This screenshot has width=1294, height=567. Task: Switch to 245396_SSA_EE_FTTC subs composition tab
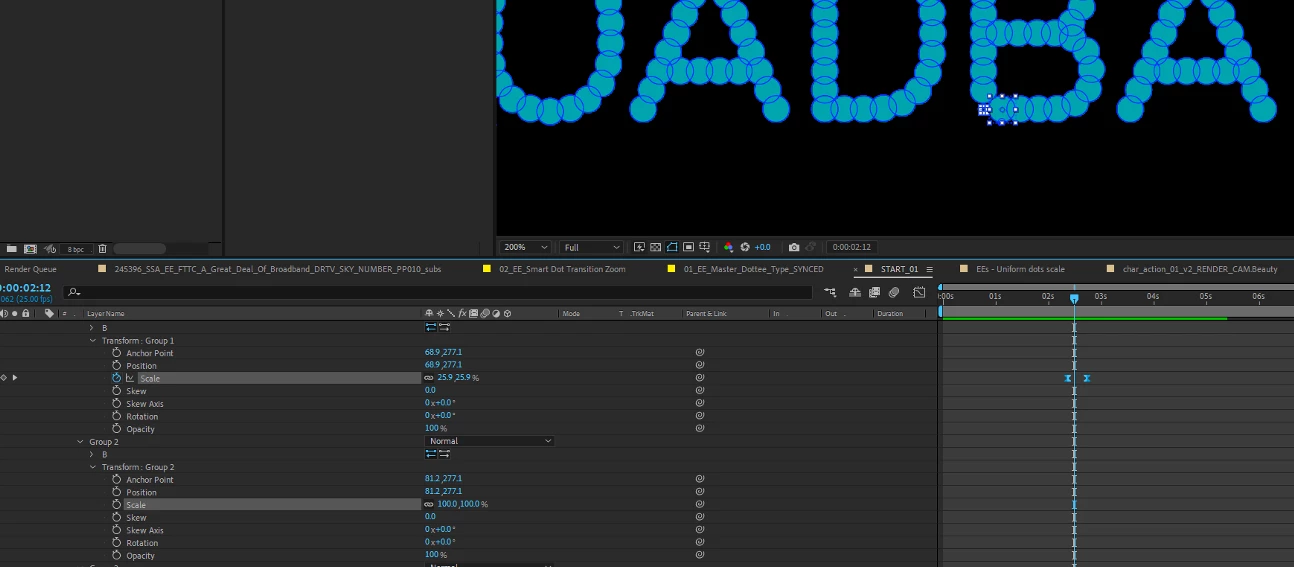[x=278, y=269]
